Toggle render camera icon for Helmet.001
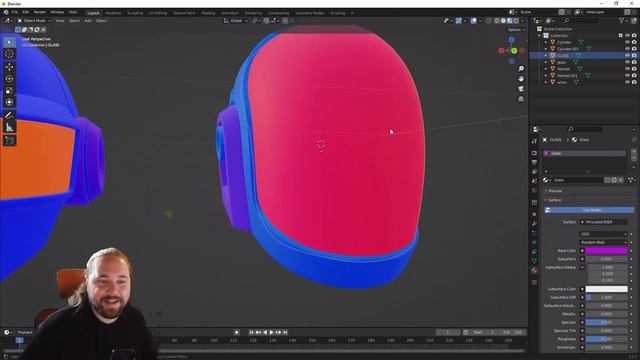The width and height of the screenshot is (640, 360). [x=634, y=76]
